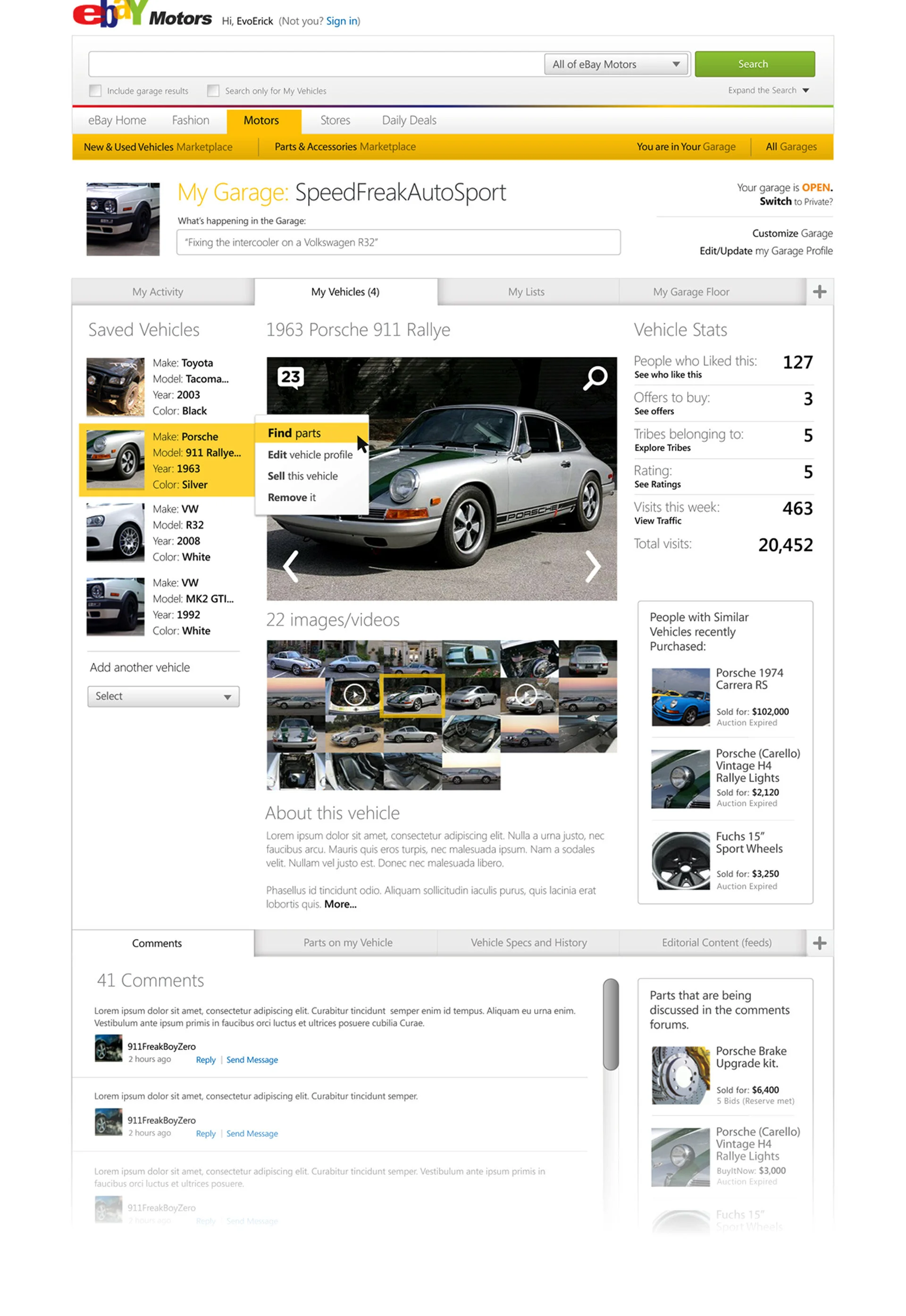Image resolution: width=906 pixels, height=1316 pixels.
Task: Open the highlighted gallery thumbnail
Action: (x=412, y=696)
